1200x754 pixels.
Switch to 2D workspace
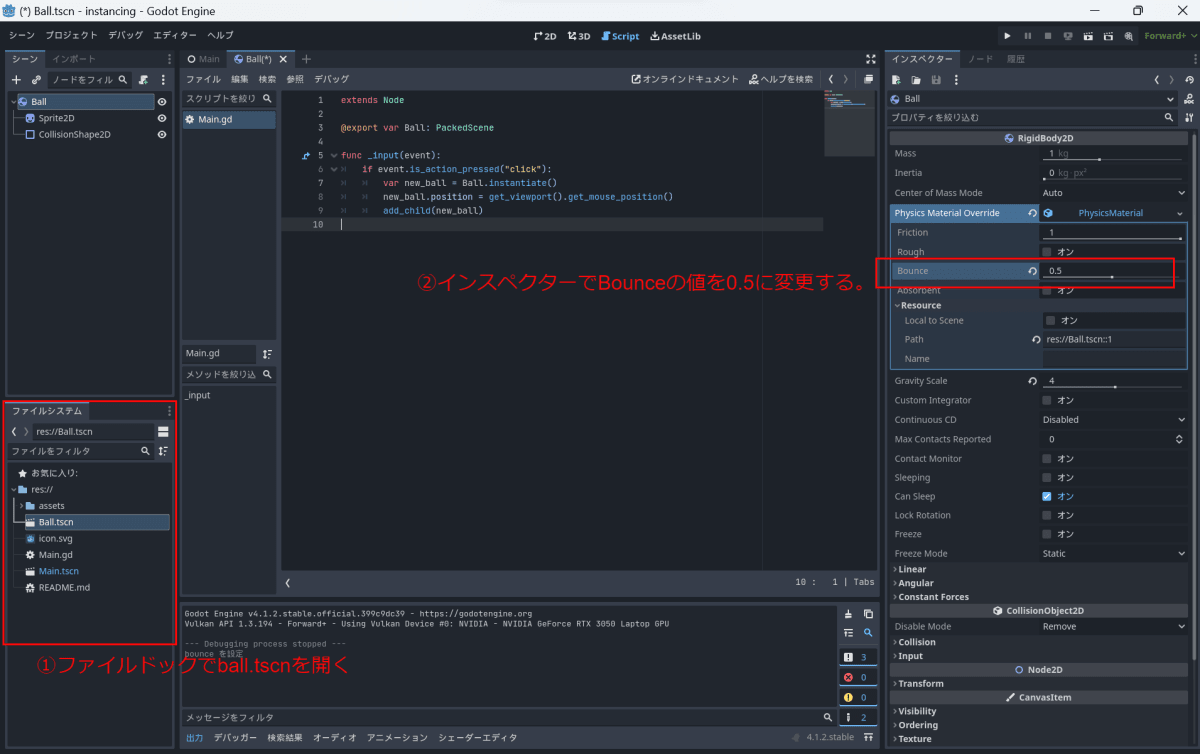(545, 36)
